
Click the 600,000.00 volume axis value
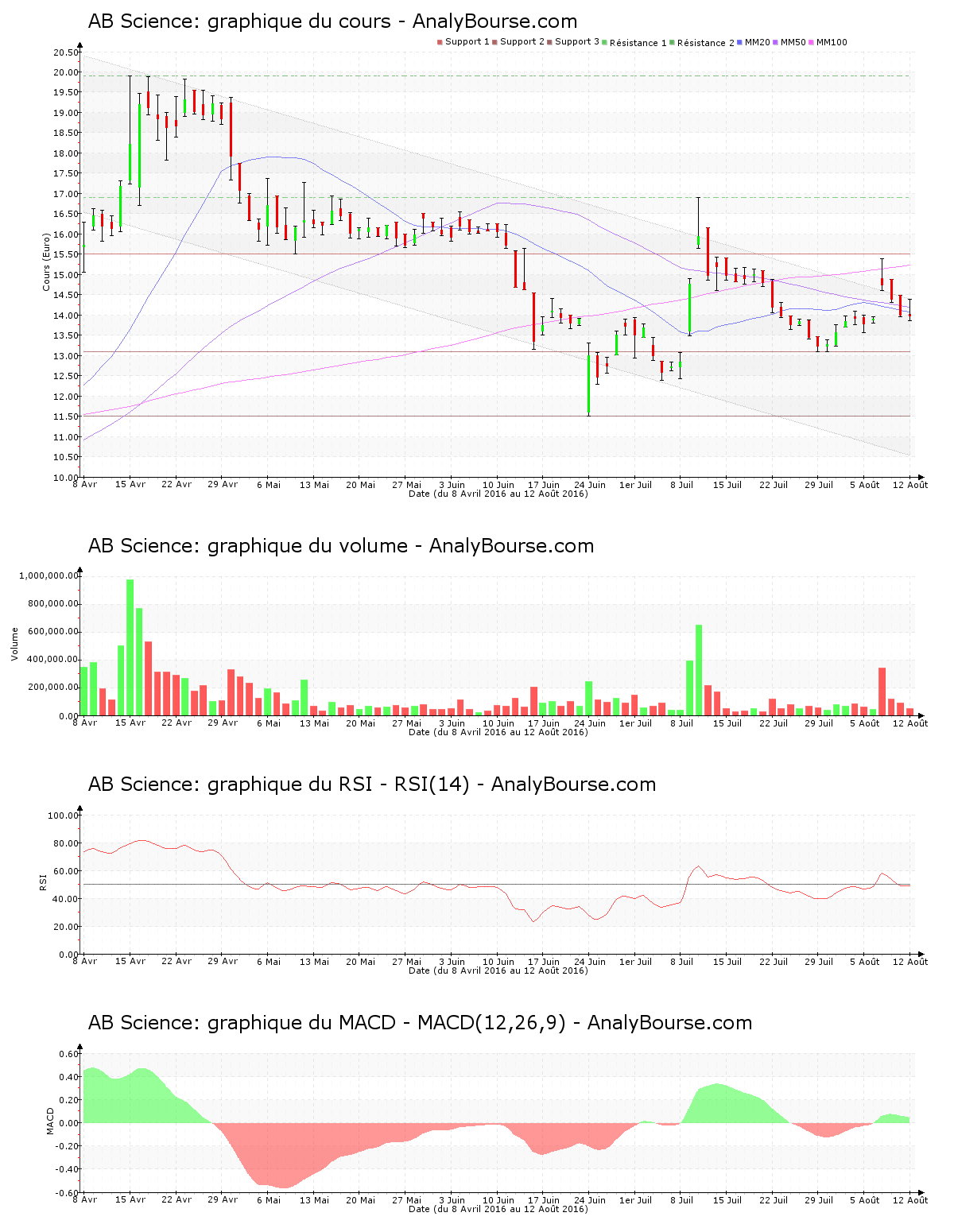[52, 632]
